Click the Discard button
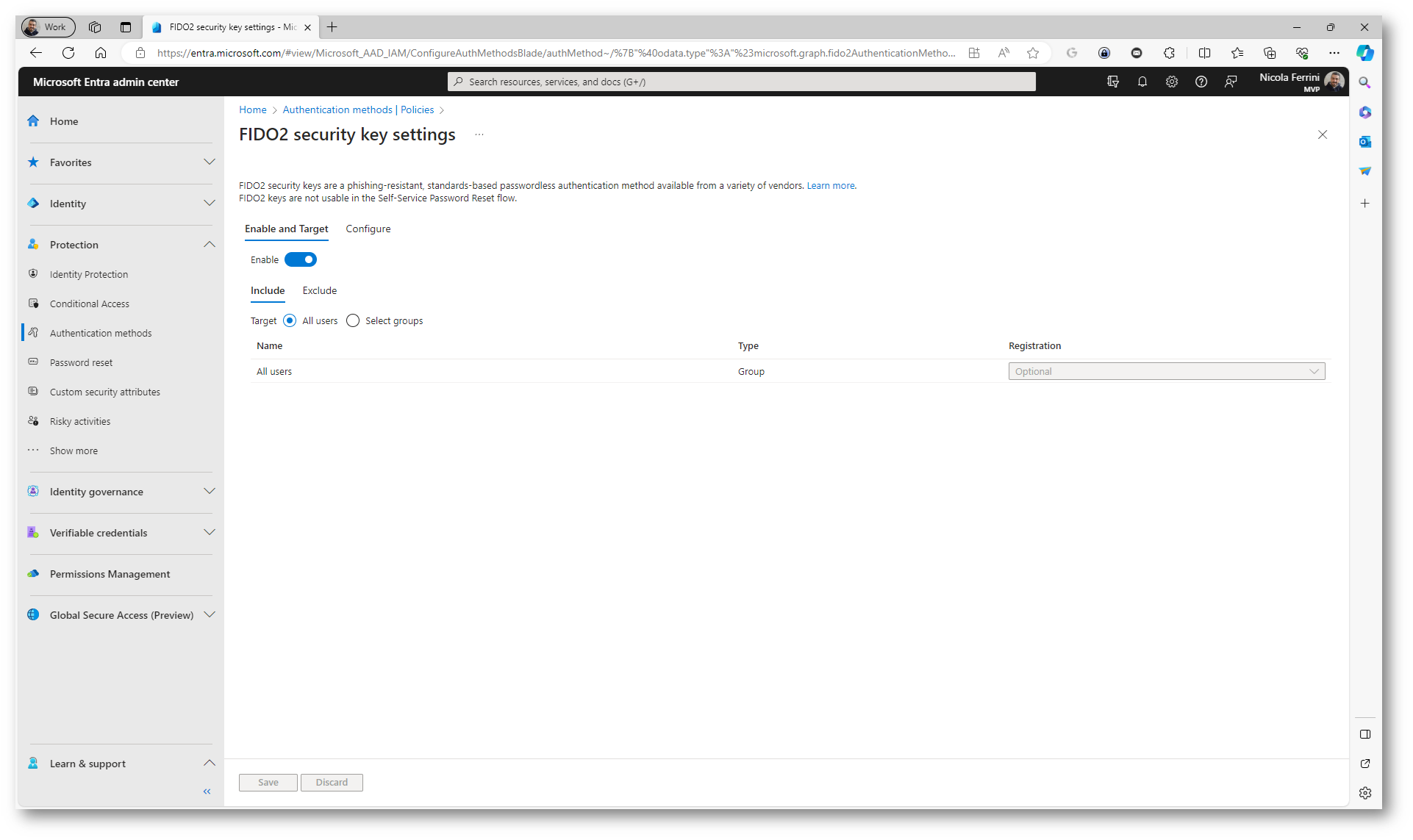Screen dimensions: 1413x840 click(332, 783)
